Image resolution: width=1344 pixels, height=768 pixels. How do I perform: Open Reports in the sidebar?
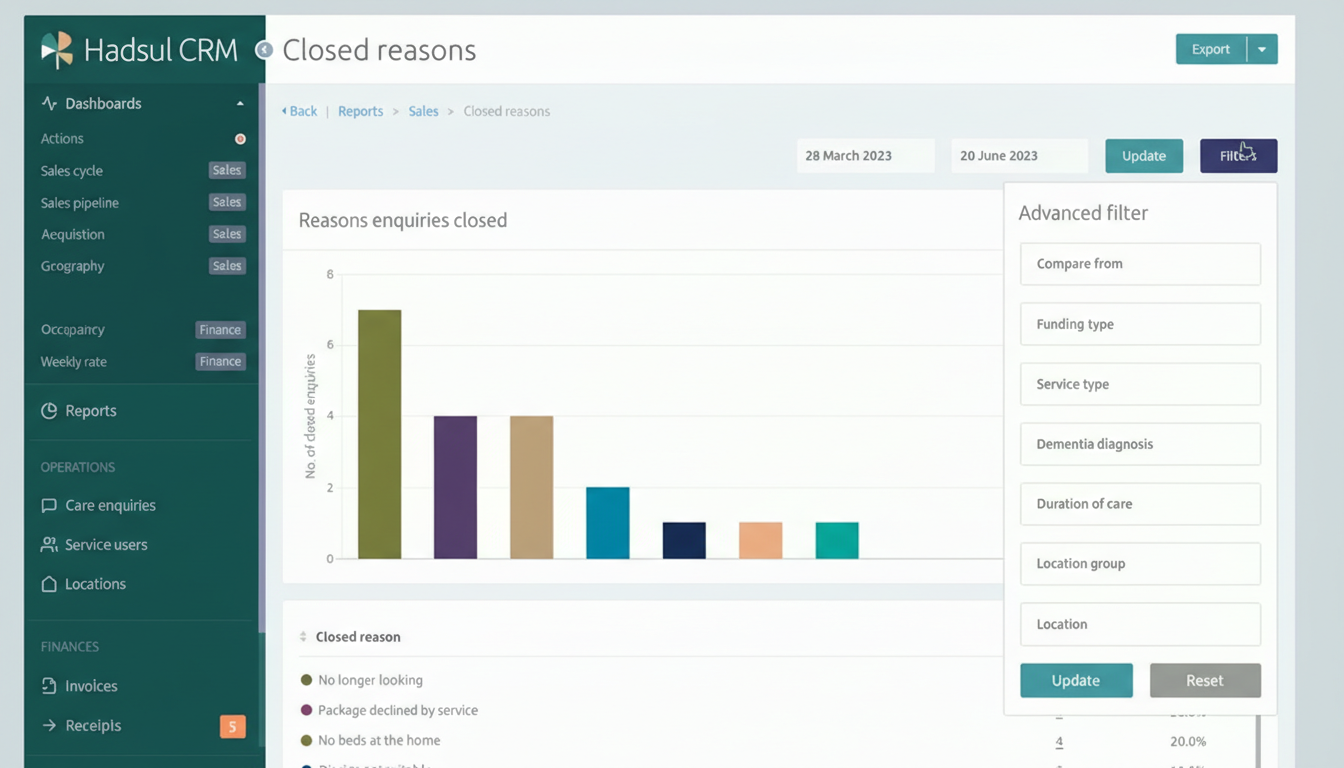pos(91,411)
